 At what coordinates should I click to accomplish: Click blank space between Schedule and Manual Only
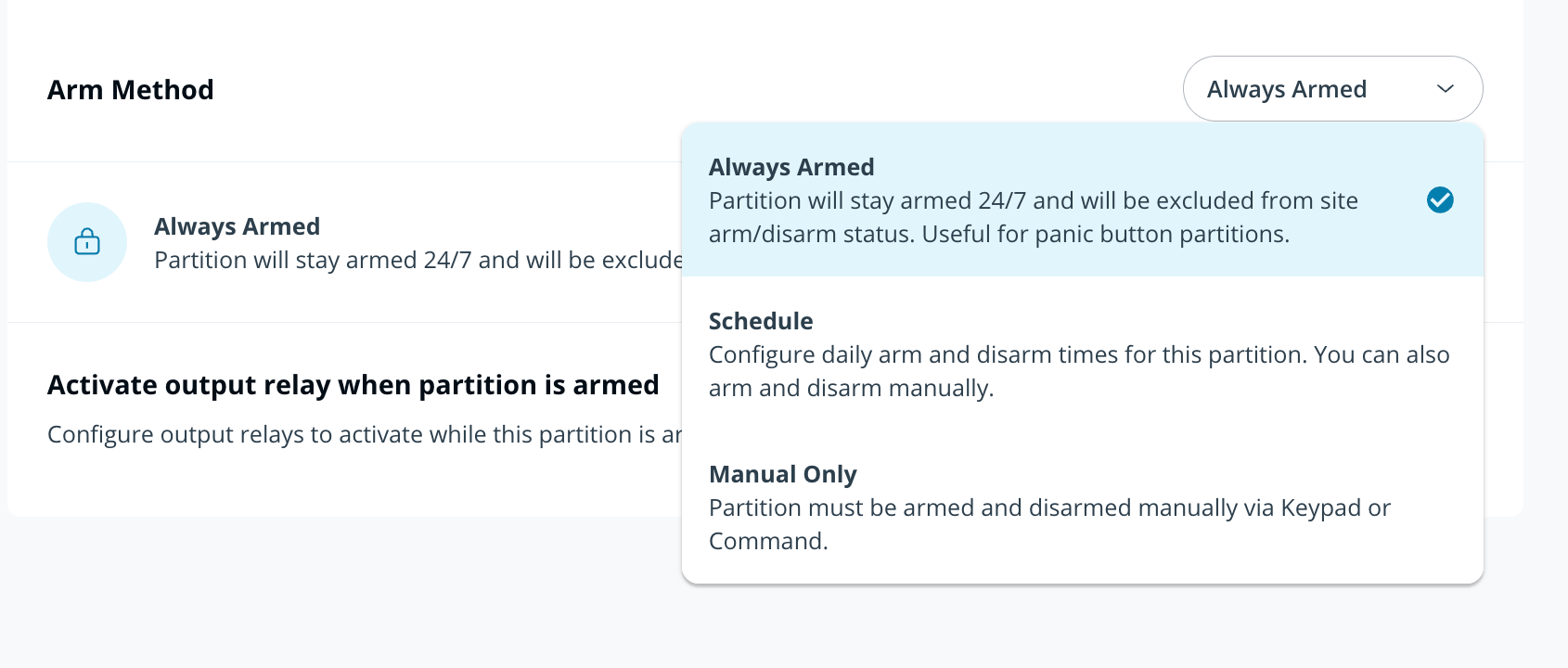pyautogui.click(x=1082, y=430)
